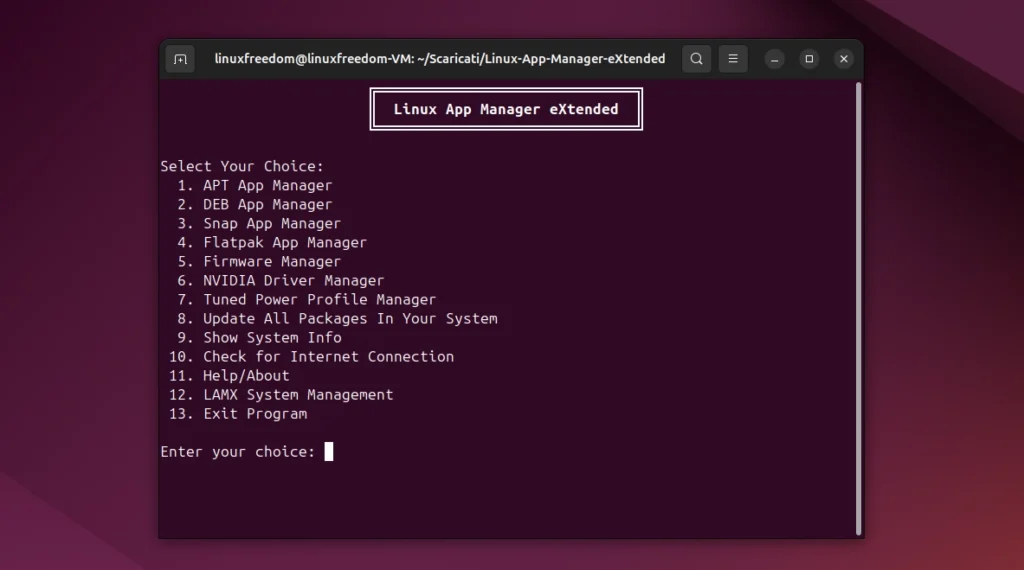The height and width of the screenshot is (570, 1024).
Task: Minimize the terminal window
Action: [774, 59]
